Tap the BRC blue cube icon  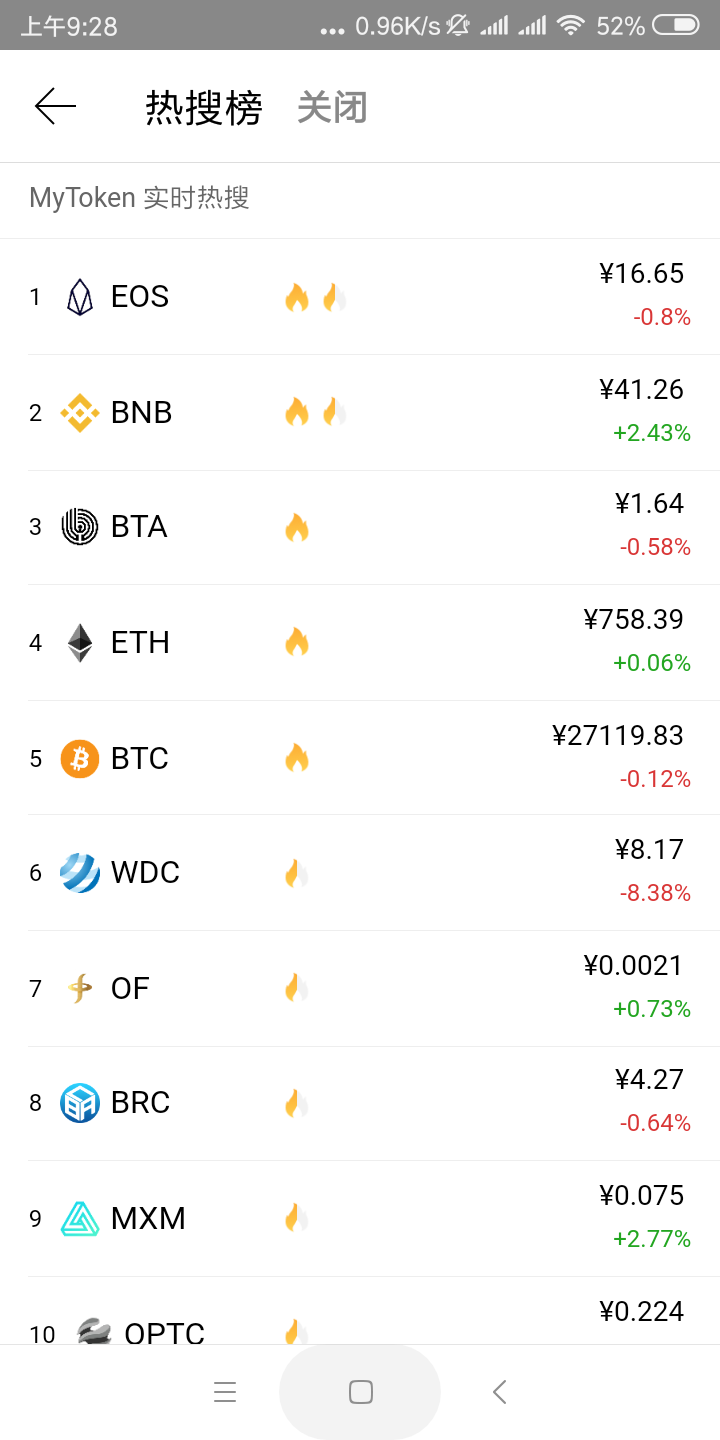pos(80,1103)
